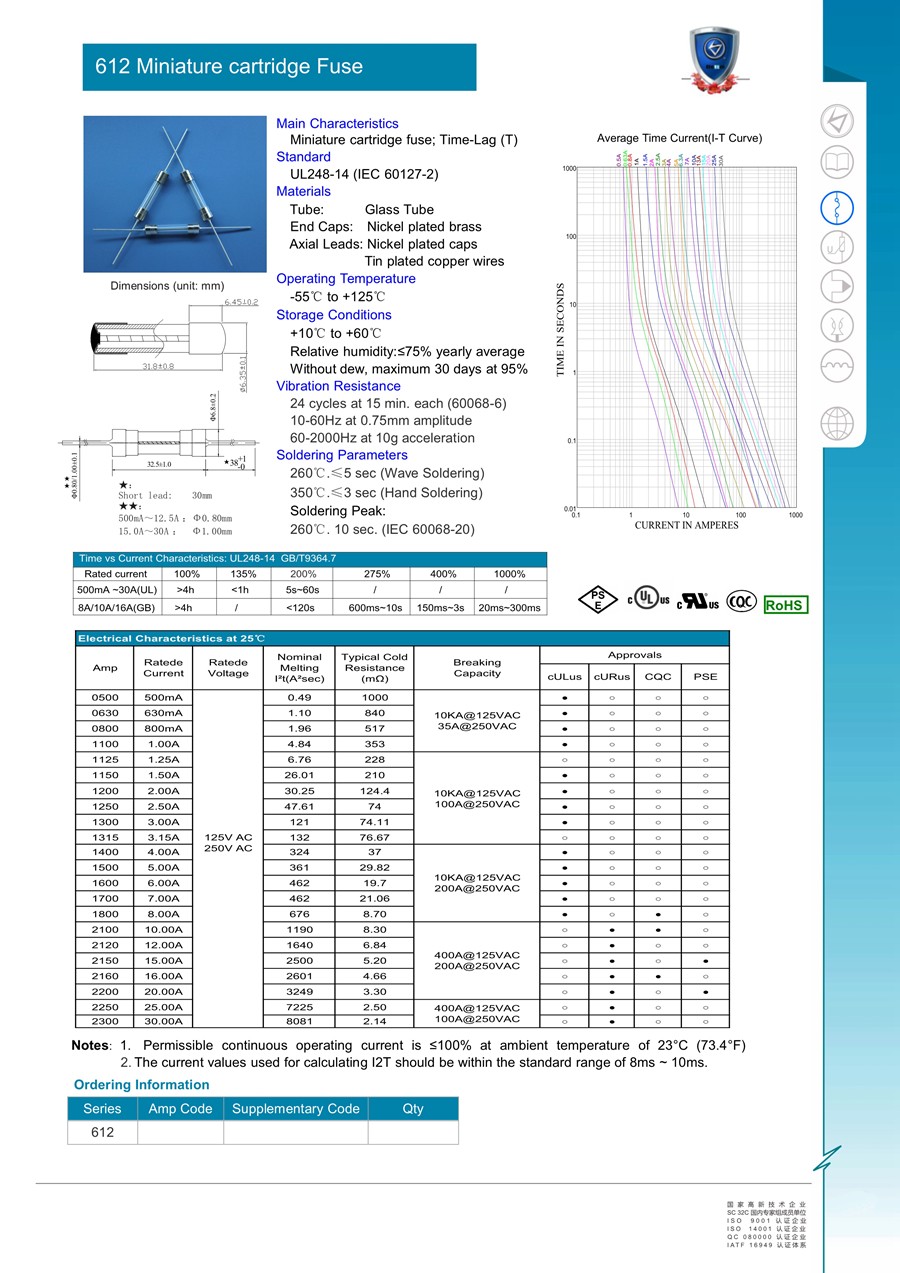Select the '600ms~10s' time cell
This screenshot has width=900, height=1273.
click(x=374, y=607)
